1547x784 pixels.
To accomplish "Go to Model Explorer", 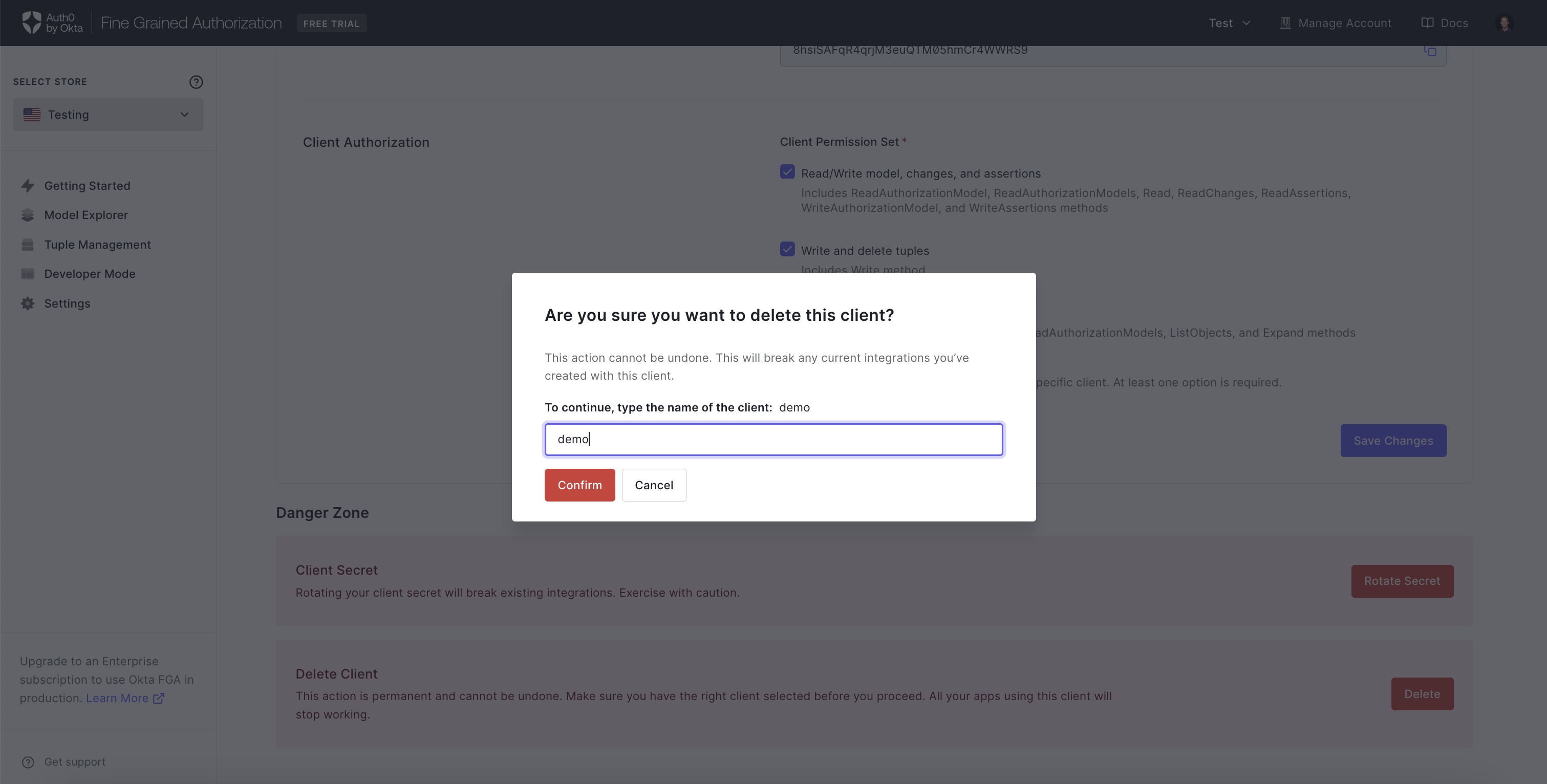I will [86, 215].
